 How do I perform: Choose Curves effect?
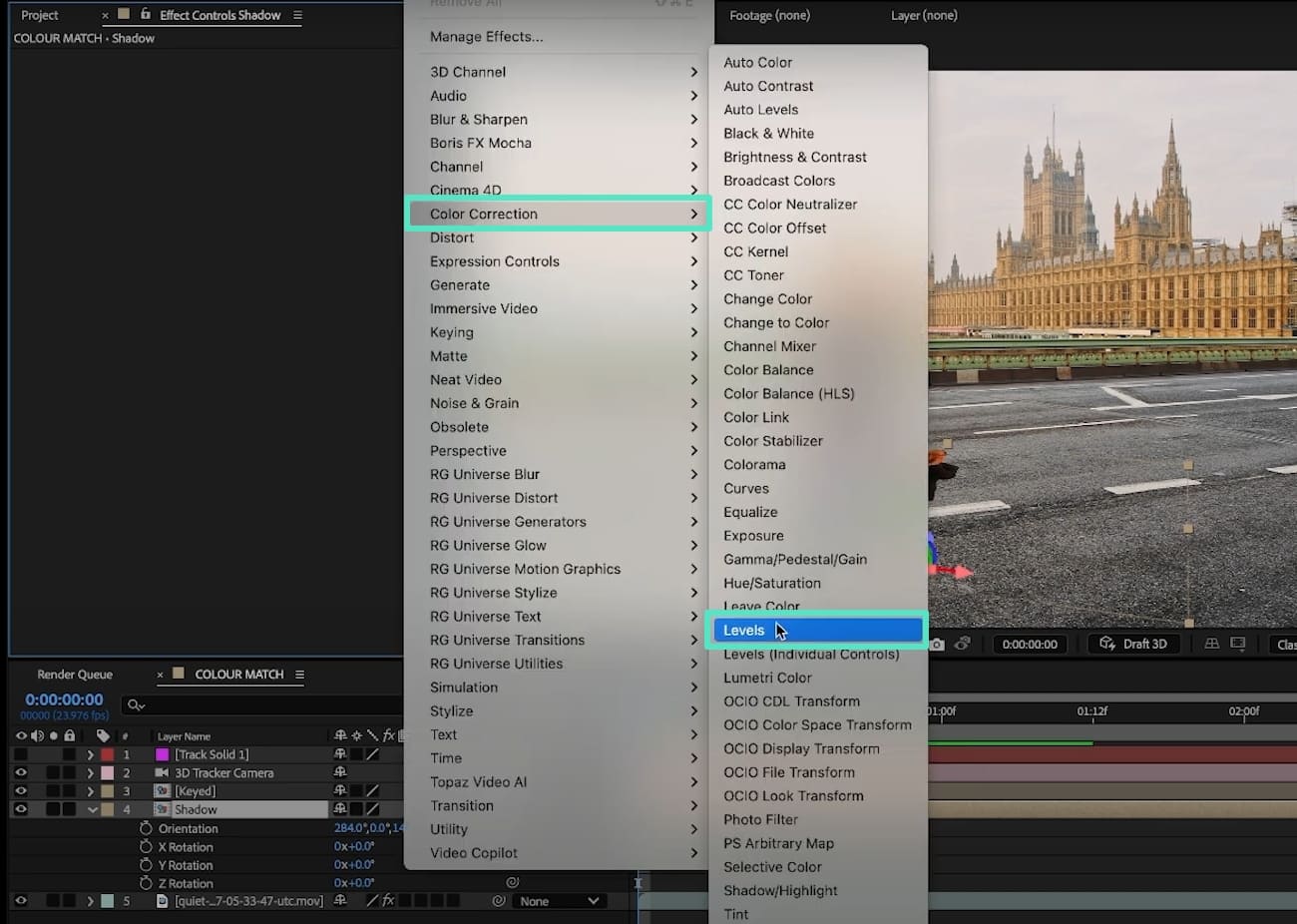point(818,488)
